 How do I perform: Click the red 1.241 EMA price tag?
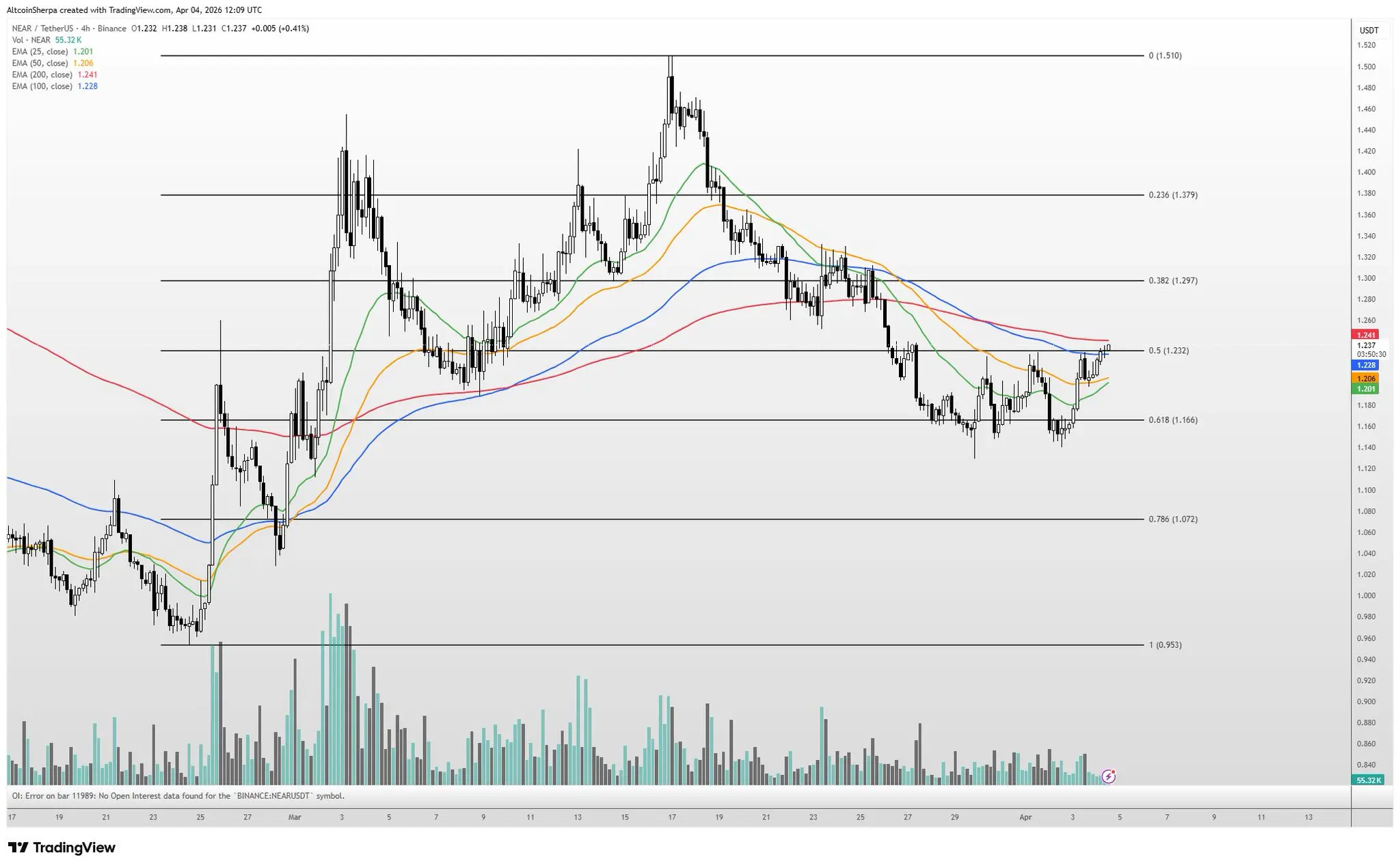point(1366,335)
